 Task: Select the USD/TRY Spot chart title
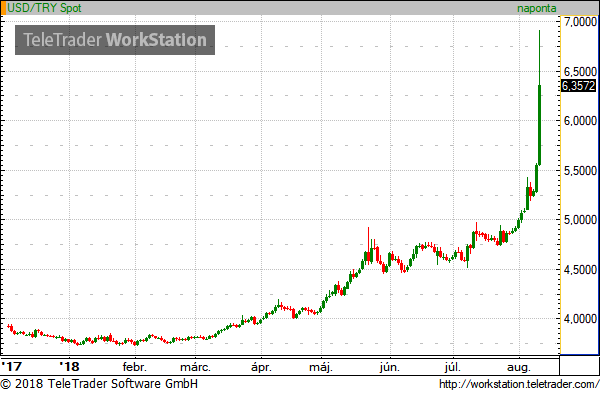(44, 8)
